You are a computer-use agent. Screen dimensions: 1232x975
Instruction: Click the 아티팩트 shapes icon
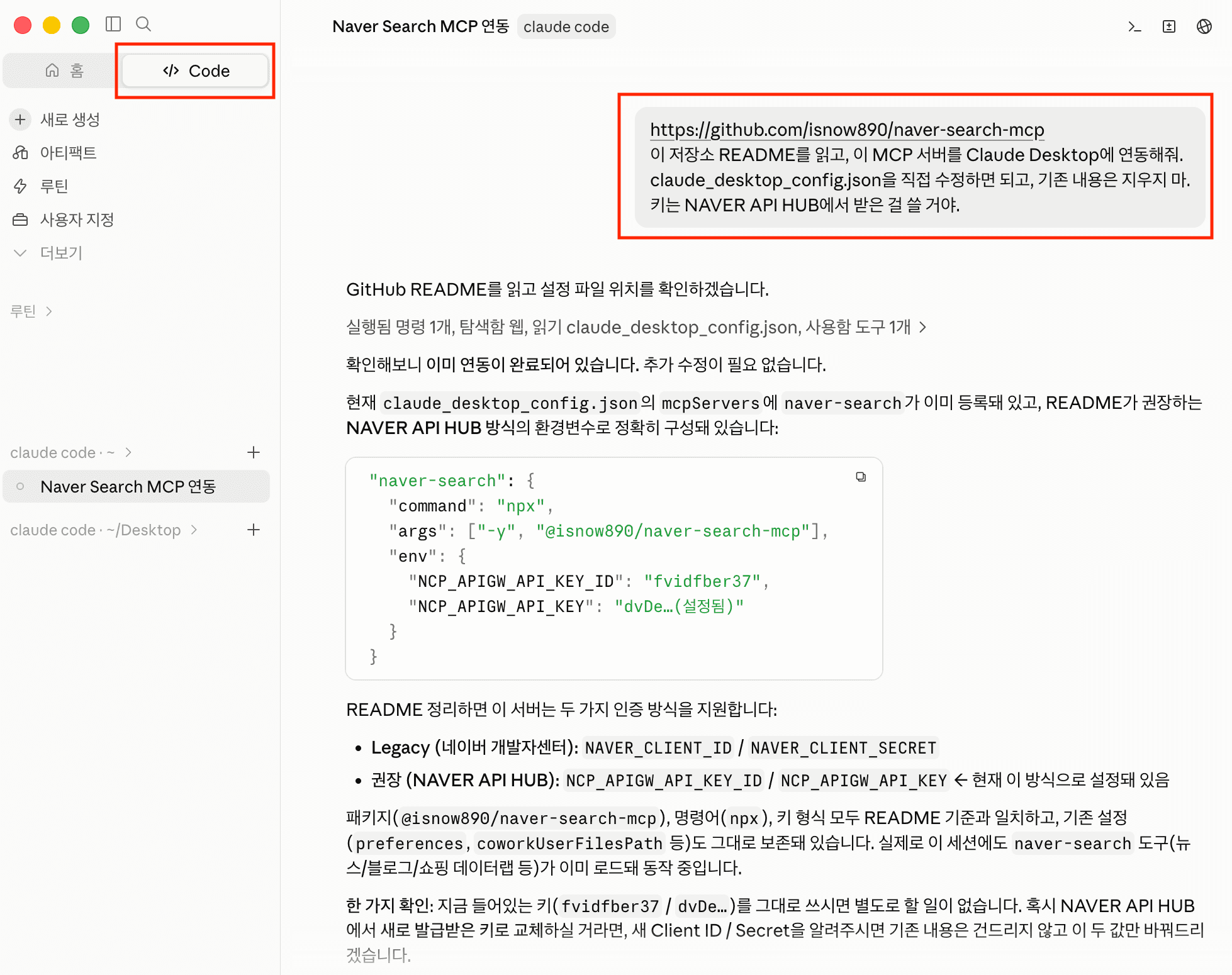click(x=20, y=153)
